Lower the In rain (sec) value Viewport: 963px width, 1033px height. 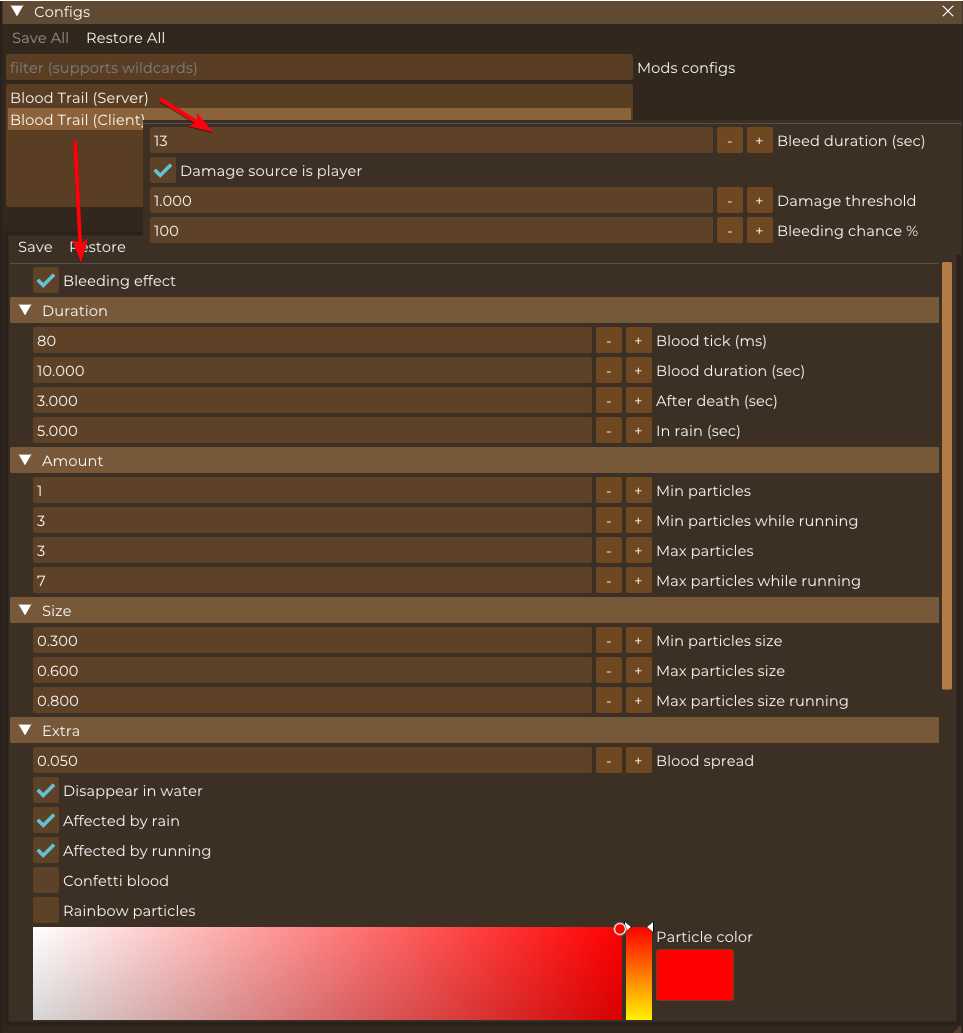(x=608, y=431)
